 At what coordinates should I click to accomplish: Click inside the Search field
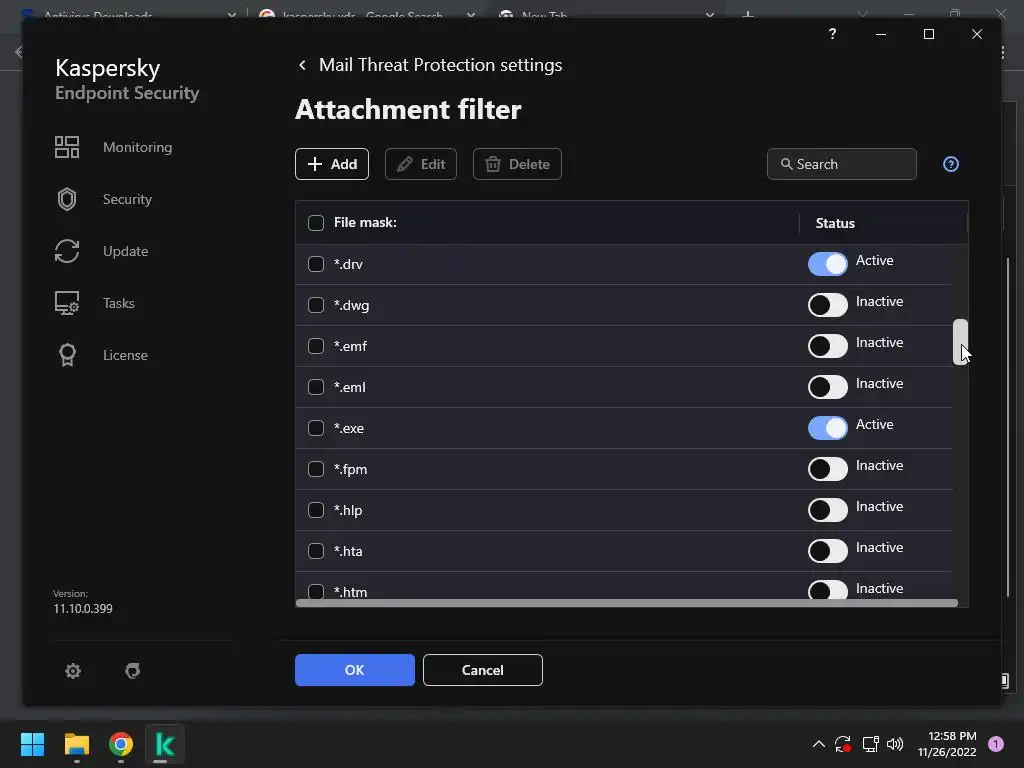(842, 164)
